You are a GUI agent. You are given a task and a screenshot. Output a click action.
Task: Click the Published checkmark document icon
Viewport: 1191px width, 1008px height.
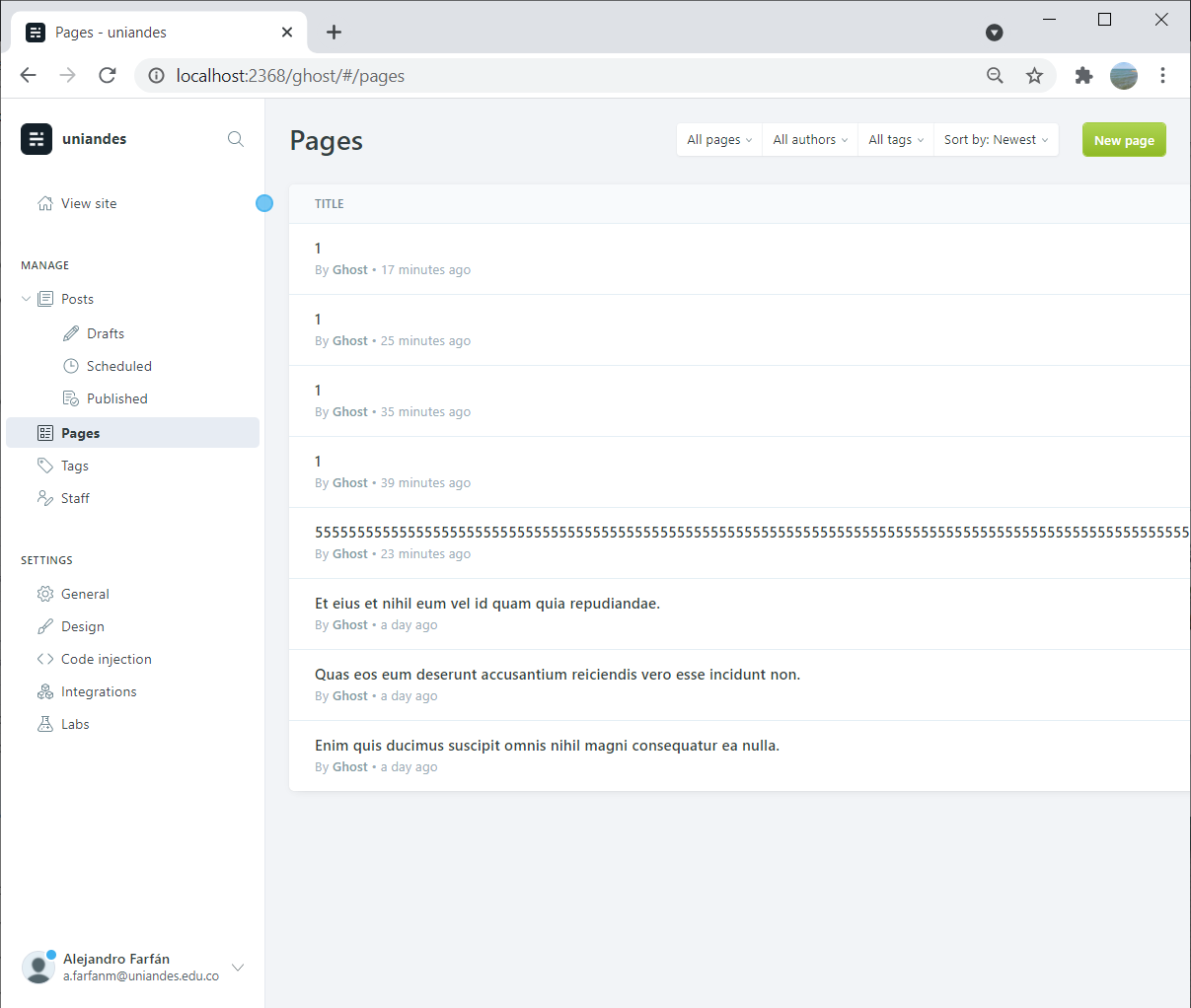(x=71, y=398)
